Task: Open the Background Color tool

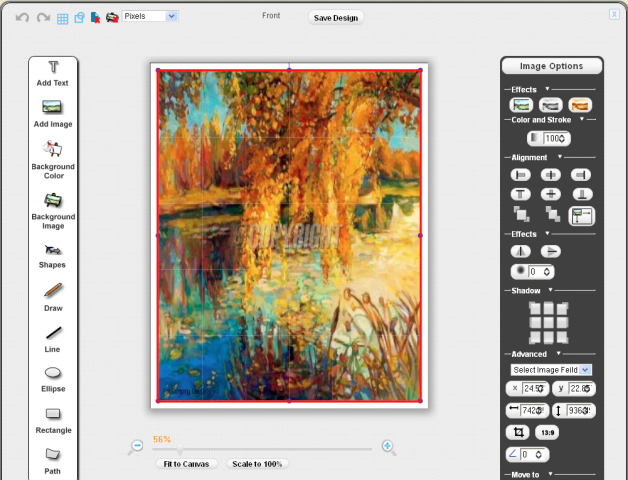Action: click(53, 160)
